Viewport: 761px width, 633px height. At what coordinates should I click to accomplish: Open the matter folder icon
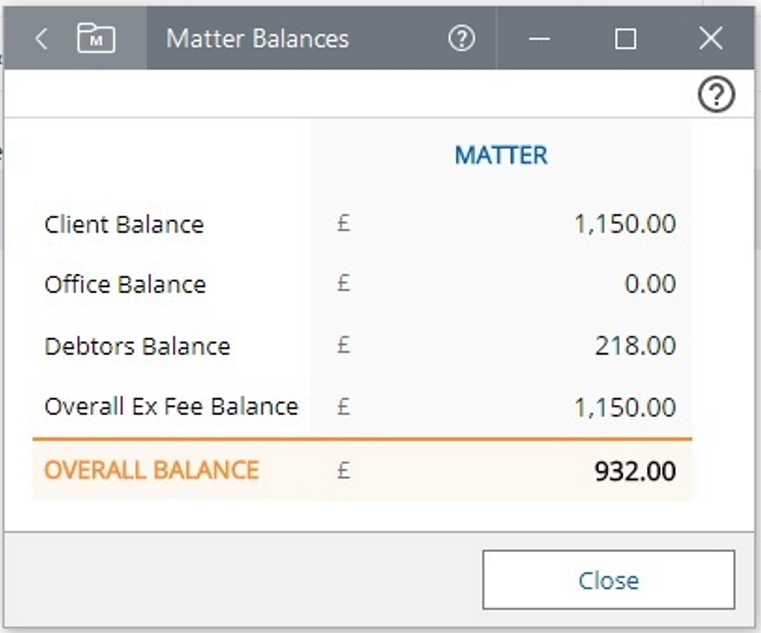point(96,39)
